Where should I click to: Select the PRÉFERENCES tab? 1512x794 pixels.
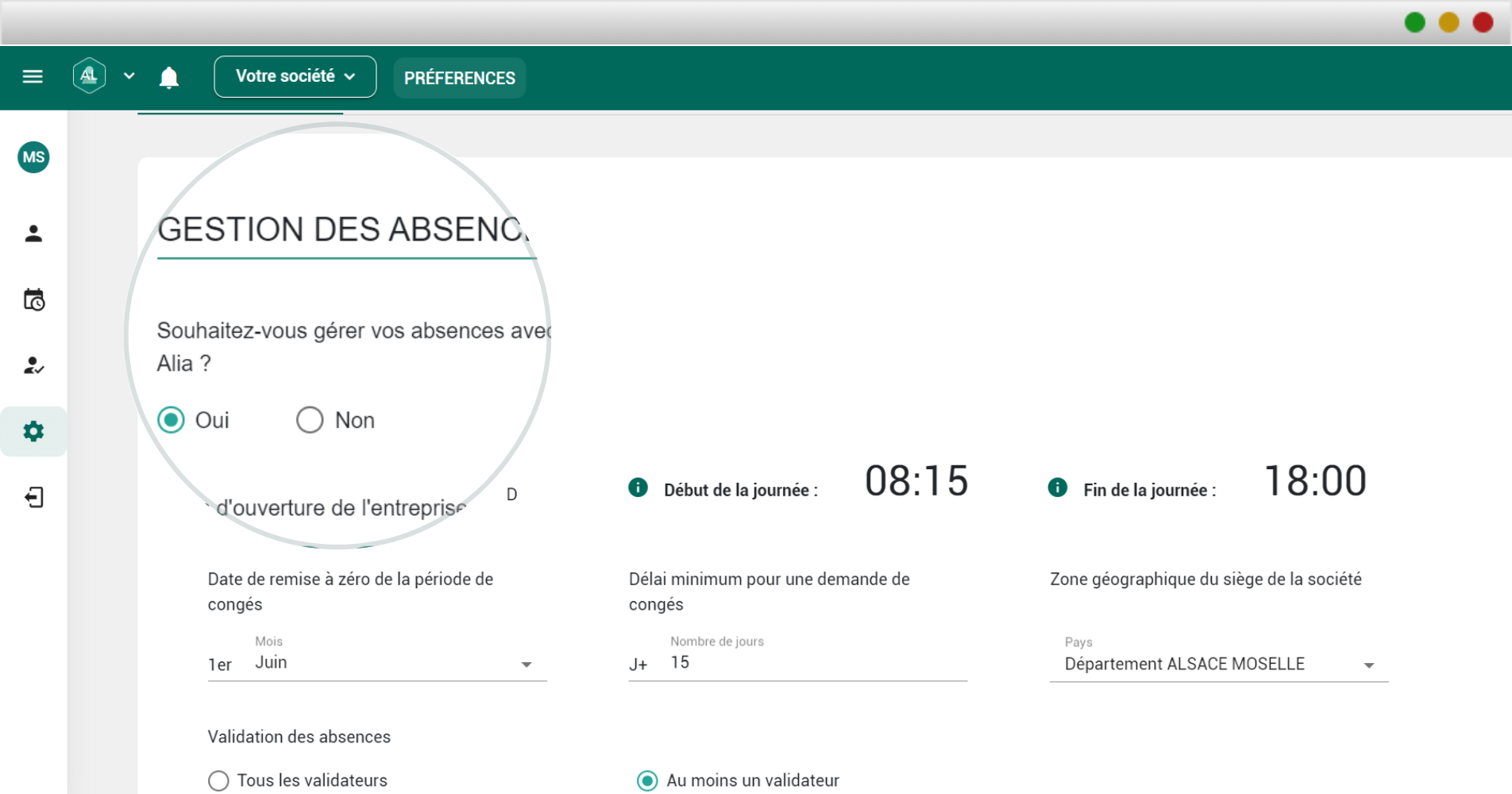click(460, 78)
